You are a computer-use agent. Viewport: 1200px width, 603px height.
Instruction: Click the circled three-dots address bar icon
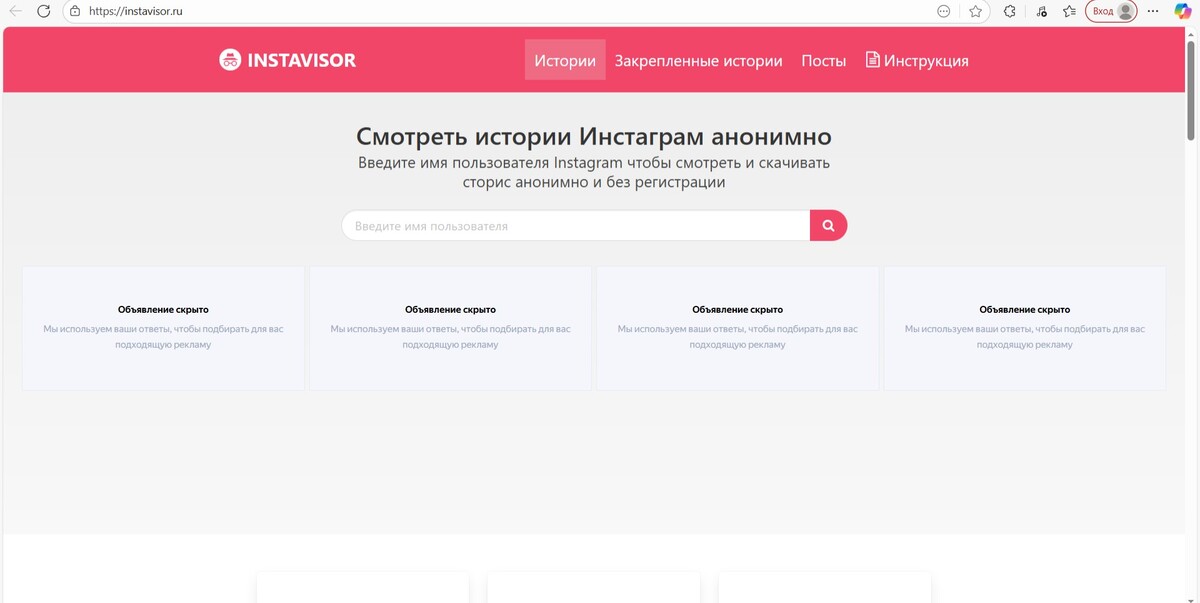click(x=944, y=12)
